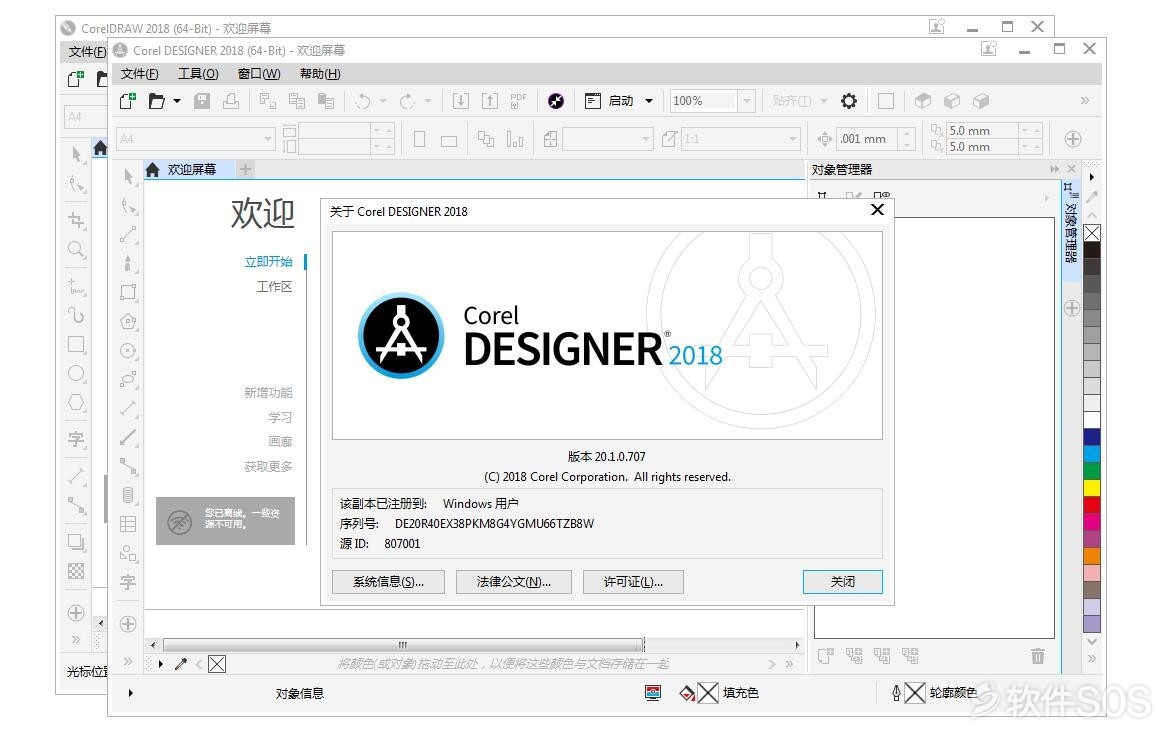Expand the 100% zoom level combo box
The width and height of the screenshot is (1168, 731).
coord(746,101)
